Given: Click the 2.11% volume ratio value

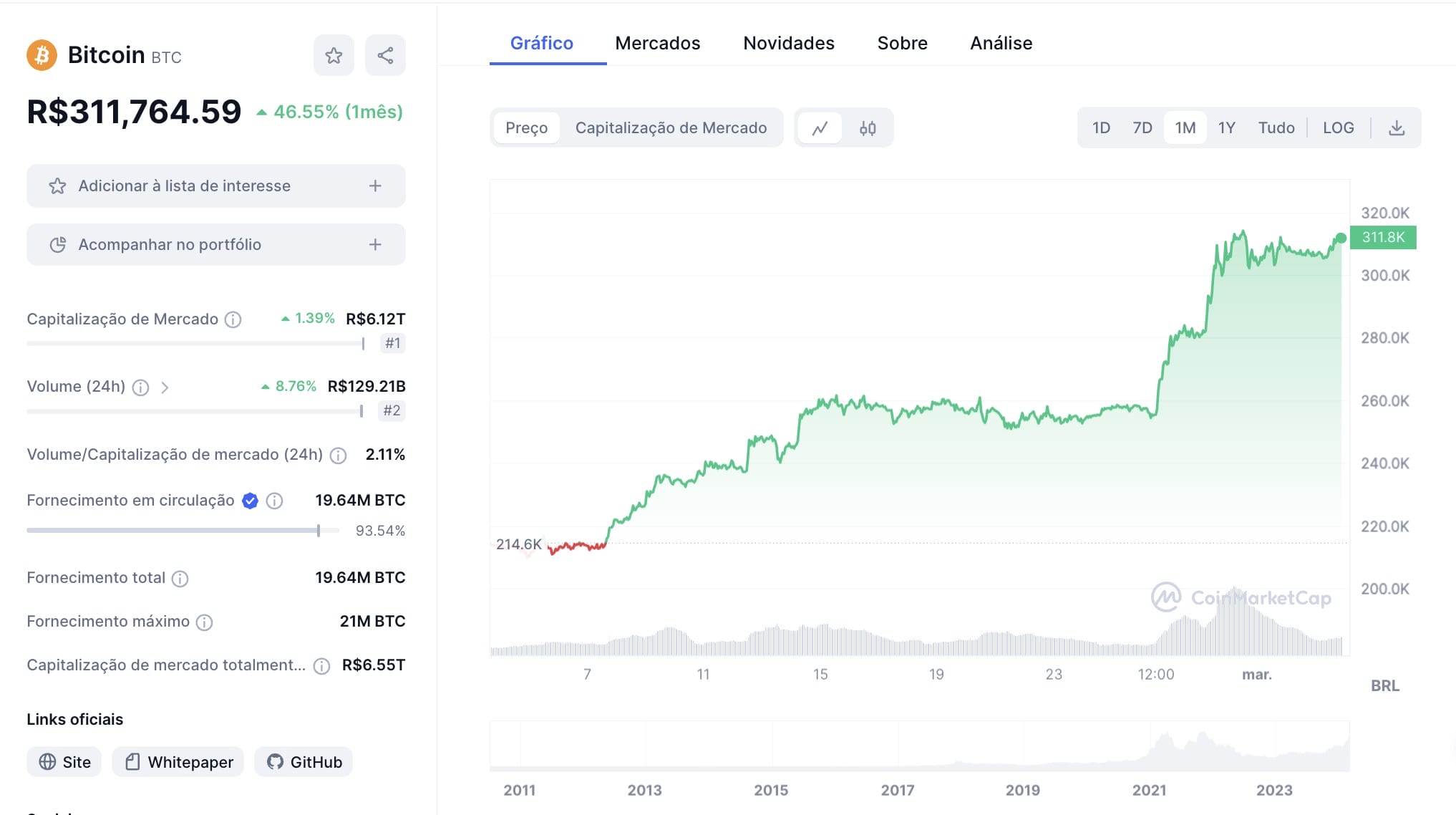Looking at the screenshot, I should pyautogui.click(x=385, y=454).
